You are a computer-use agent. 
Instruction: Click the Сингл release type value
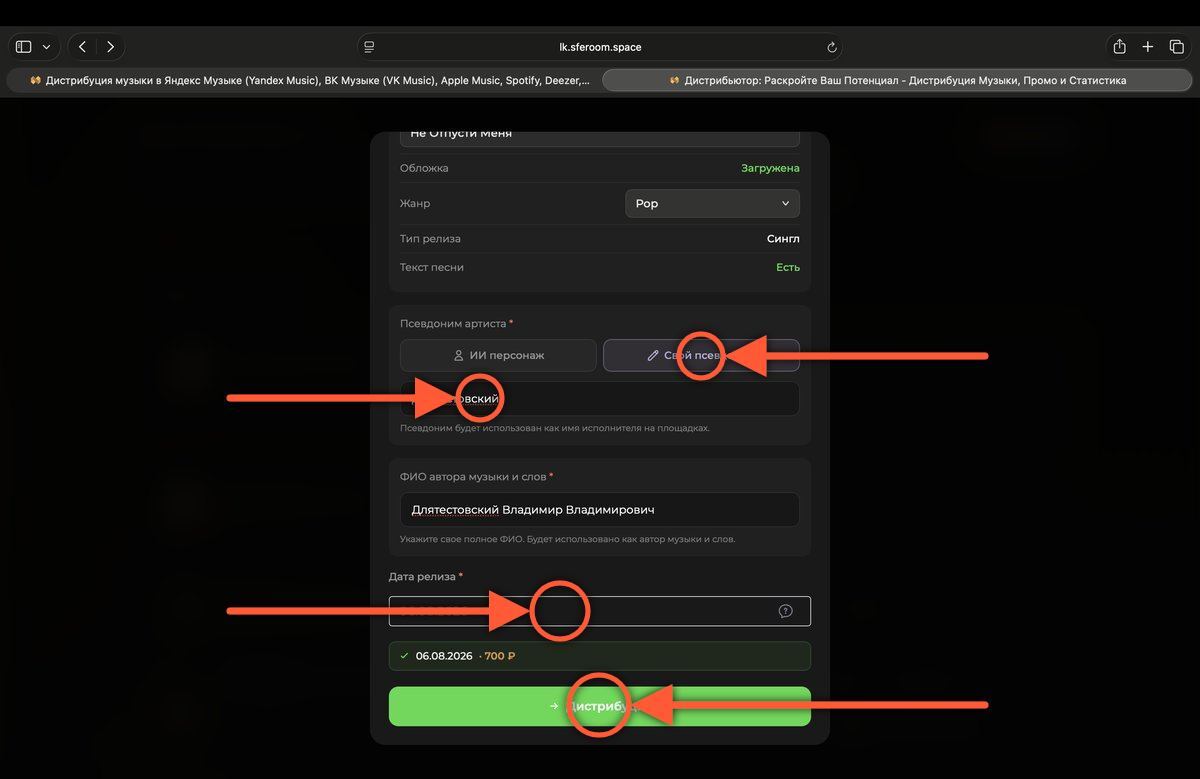(783, 239)
